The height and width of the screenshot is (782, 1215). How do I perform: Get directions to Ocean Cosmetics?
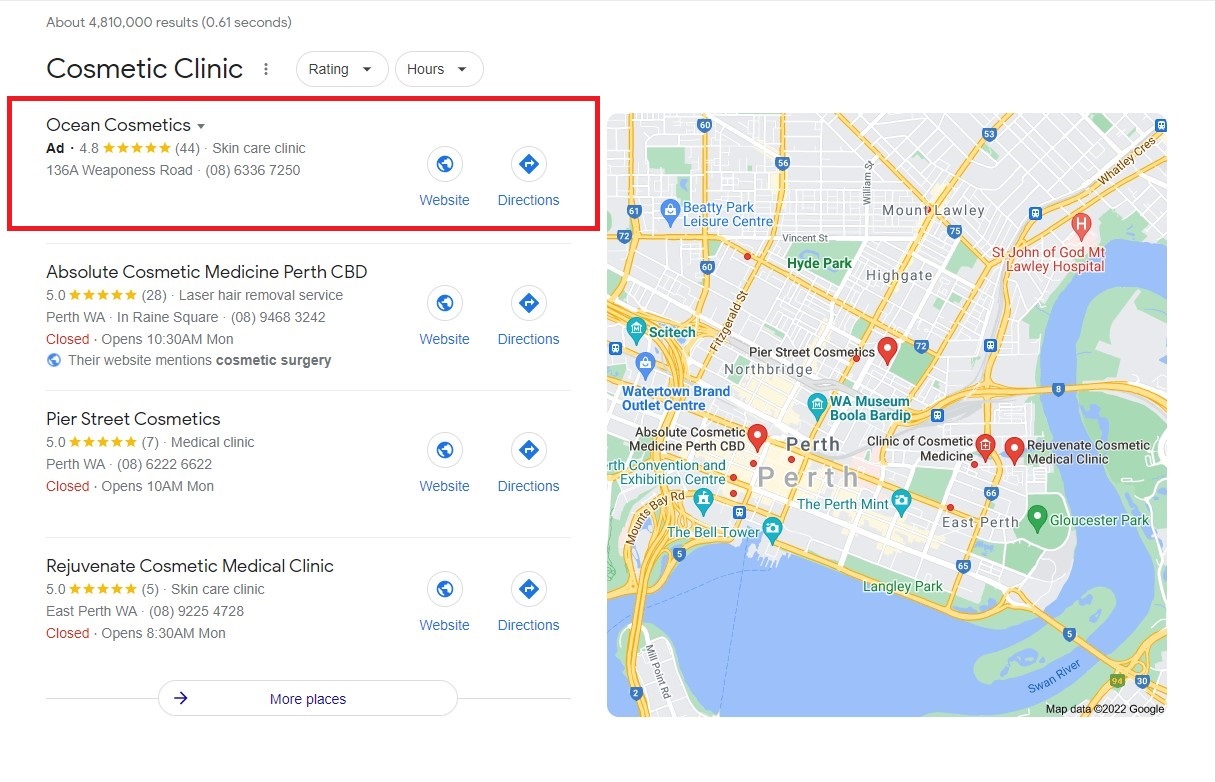pyautogui.click(x=529, y=164)
